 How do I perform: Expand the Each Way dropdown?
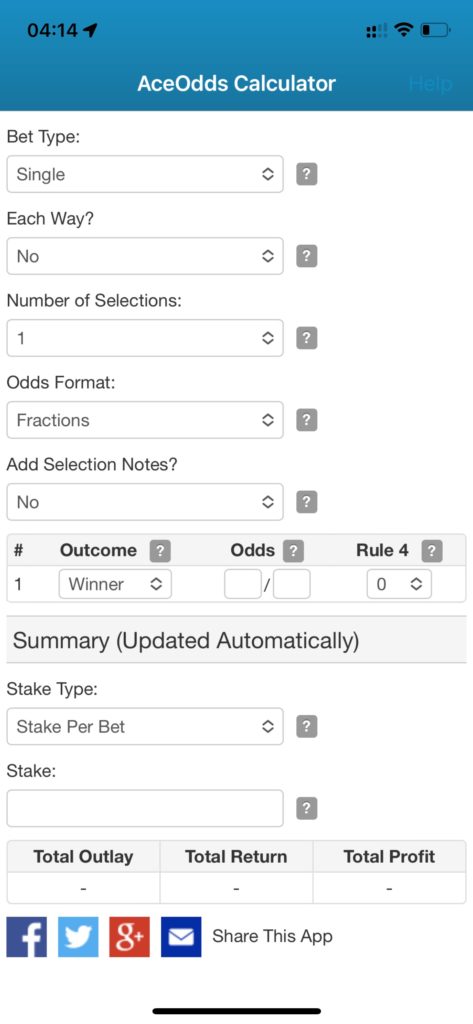pyautogui.click(x=145, y=257)
